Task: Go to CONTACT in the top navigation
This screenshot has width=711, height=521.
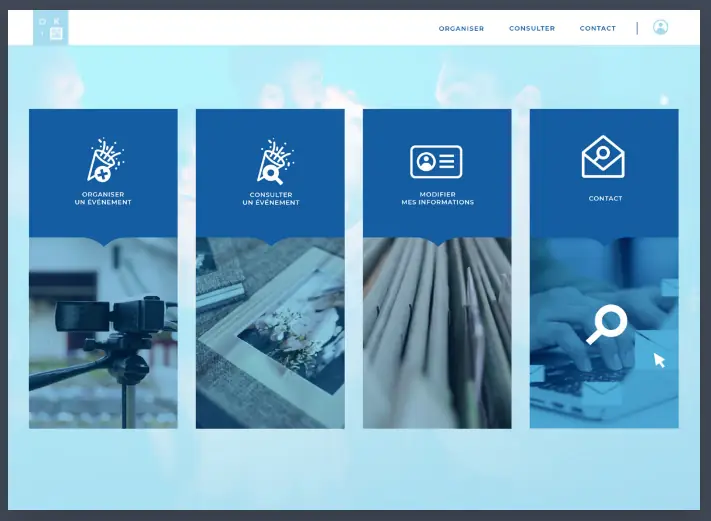Action: pyautogui.click(x=598, y=29)
